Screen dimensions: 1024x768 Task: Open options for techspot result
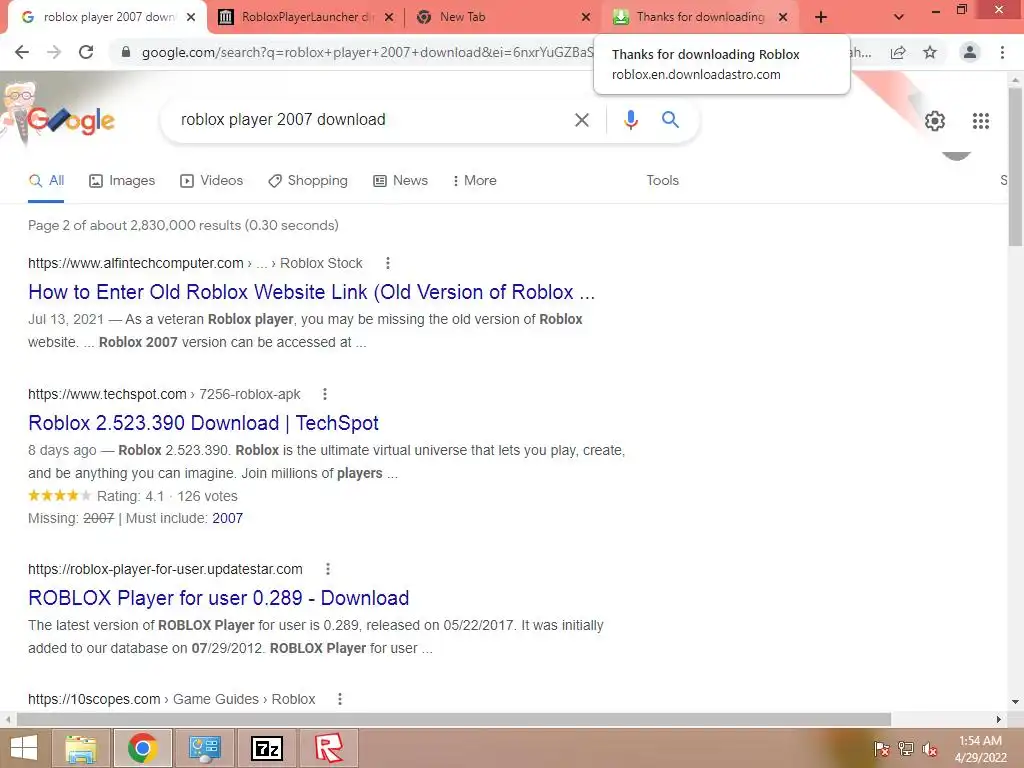[325, 394]
